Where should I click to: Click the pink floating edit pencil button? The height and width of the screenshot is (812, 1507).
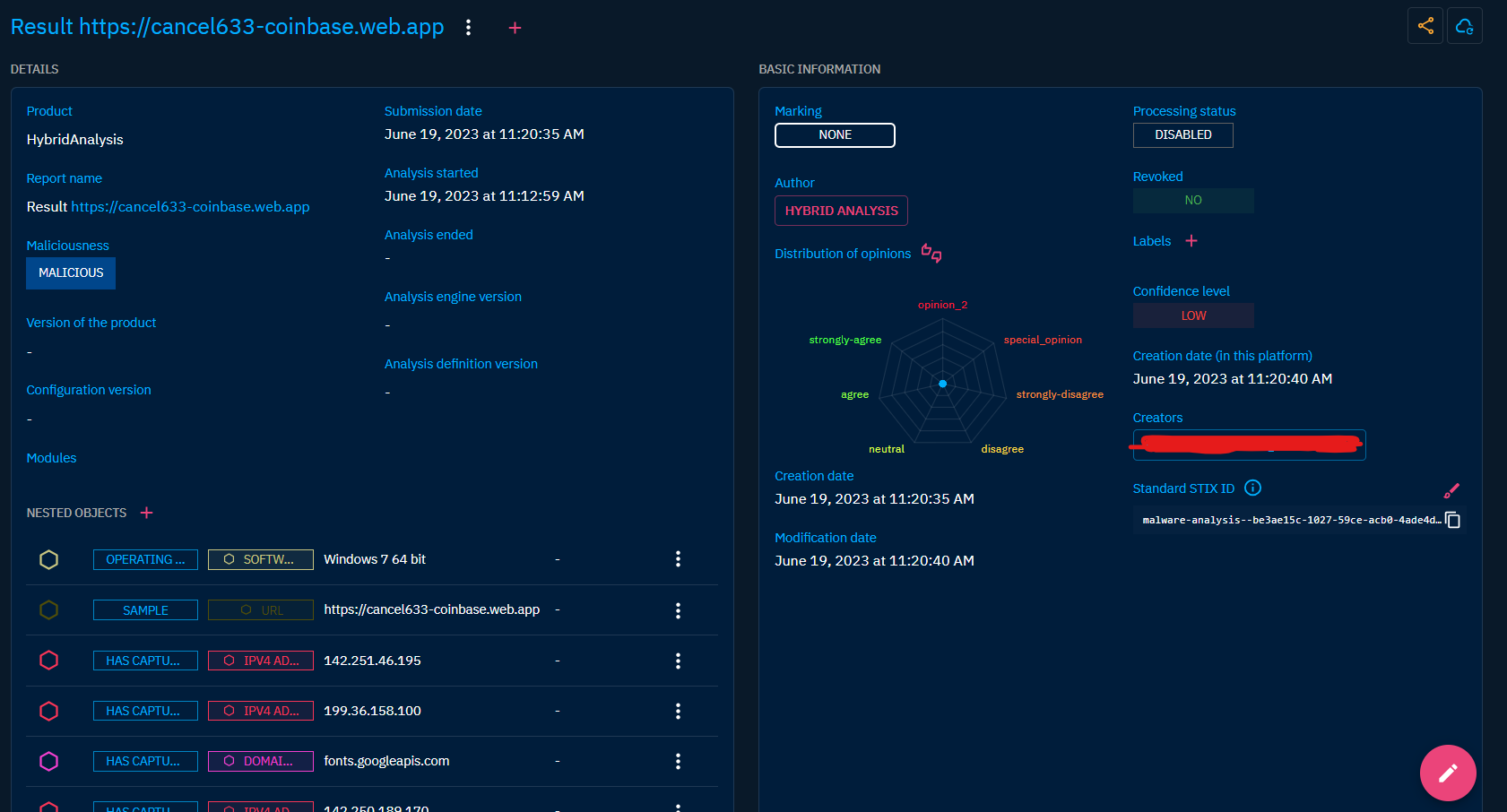[x=1447, y=773]
